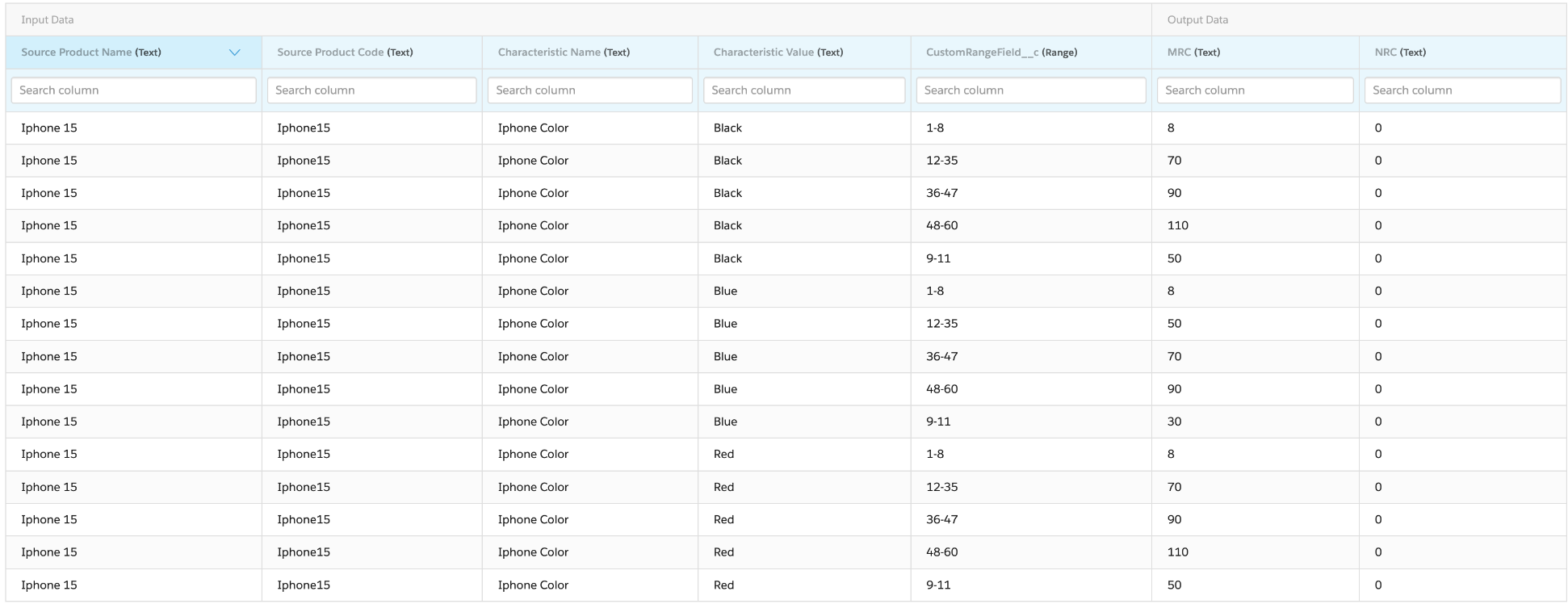The image size is (1568, 604).
Task: Focus the Source Product Code search box
Action: pos(372,90)
